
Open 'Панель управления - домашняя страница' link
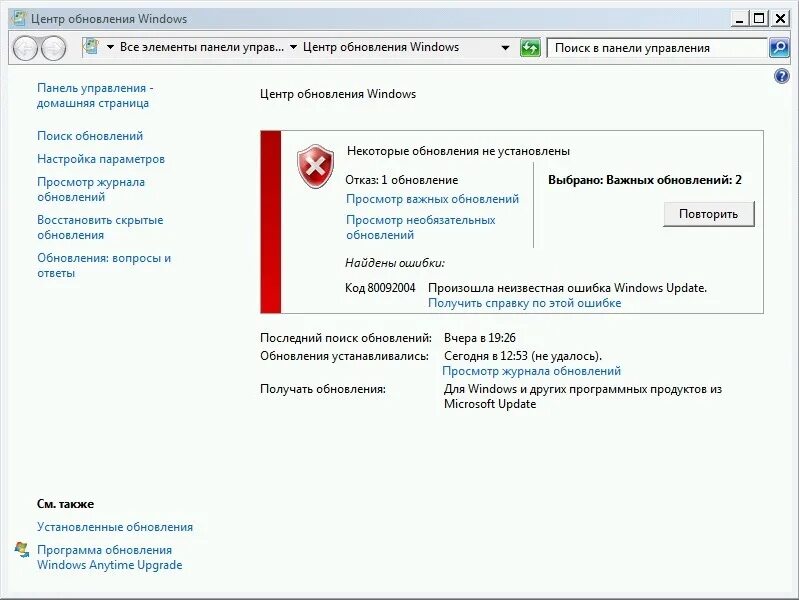[95, 95]
